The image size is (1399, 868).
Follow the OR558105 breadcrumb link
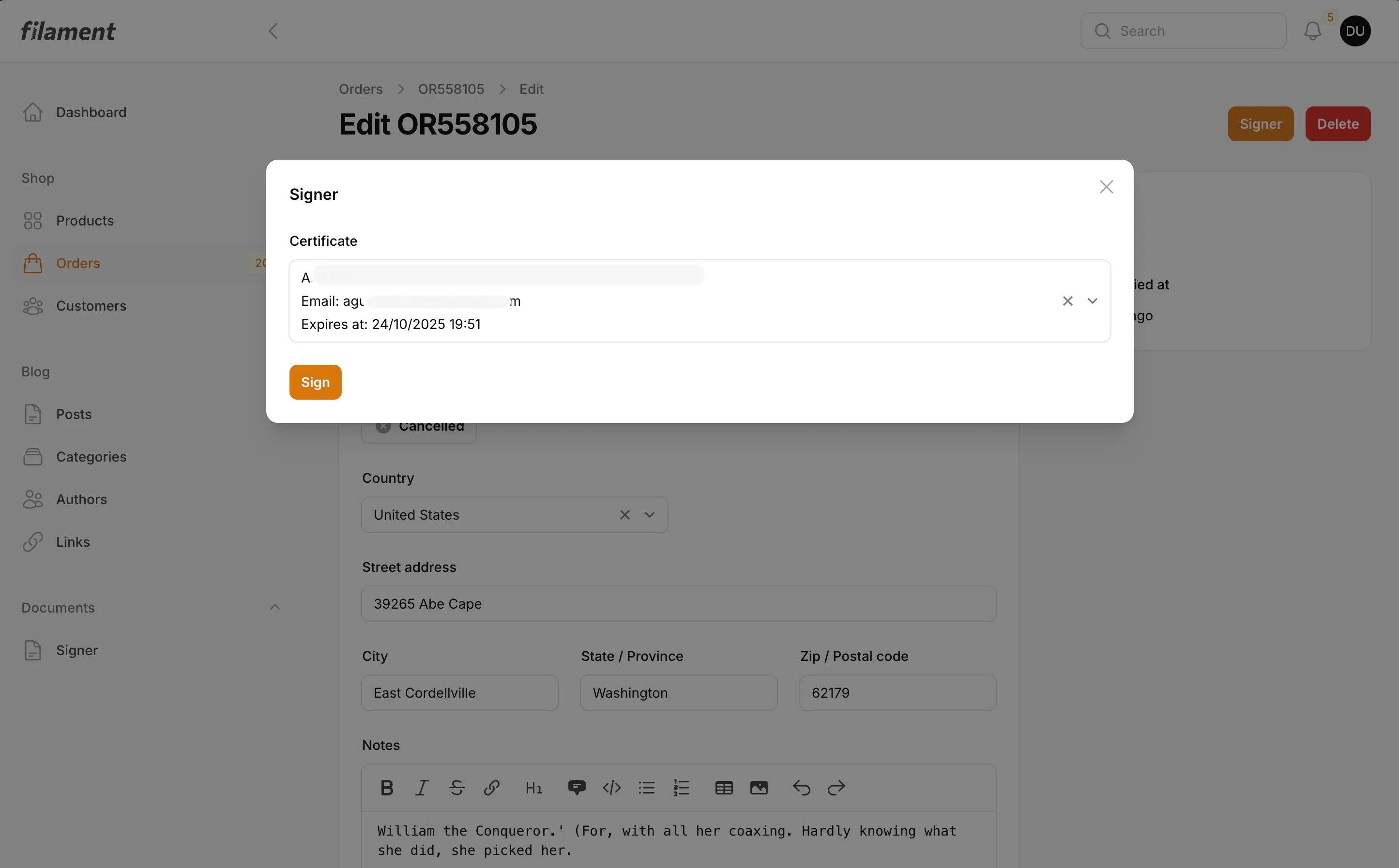(x=451, y=89)
